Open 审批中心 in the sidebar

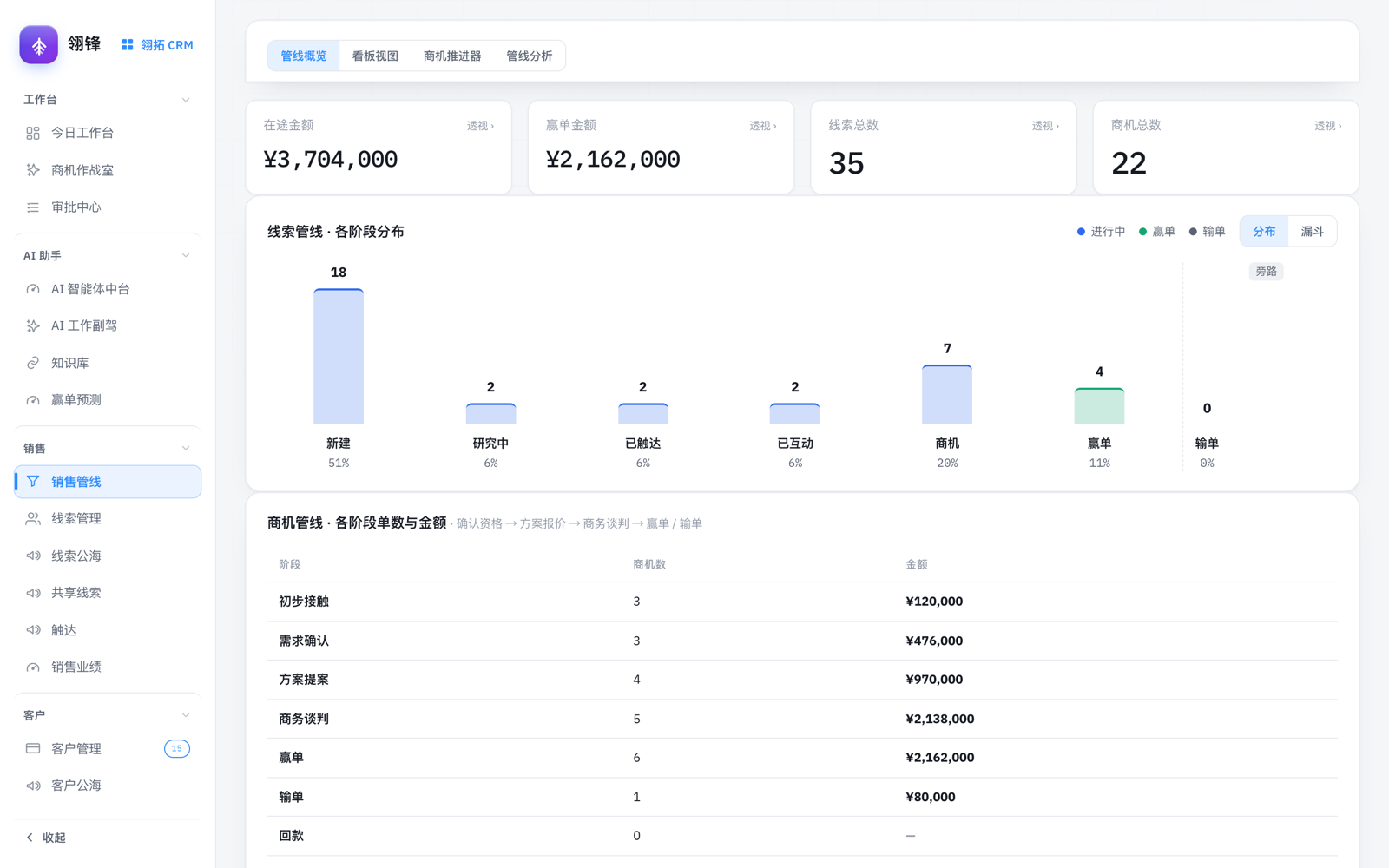(108, 207)
